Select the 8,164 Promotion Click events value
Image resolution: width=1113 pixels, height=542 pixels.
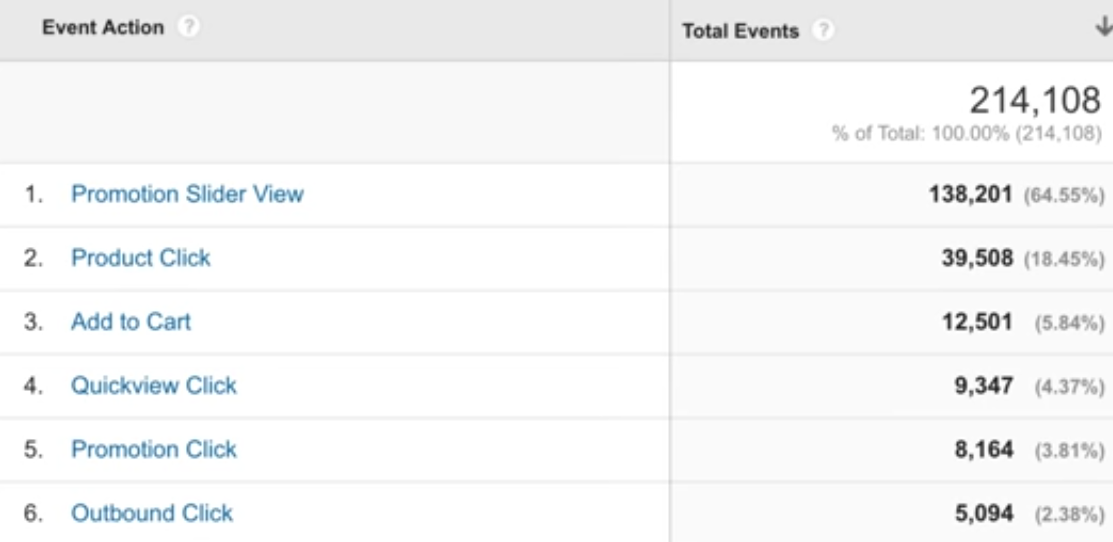point(984,449)
